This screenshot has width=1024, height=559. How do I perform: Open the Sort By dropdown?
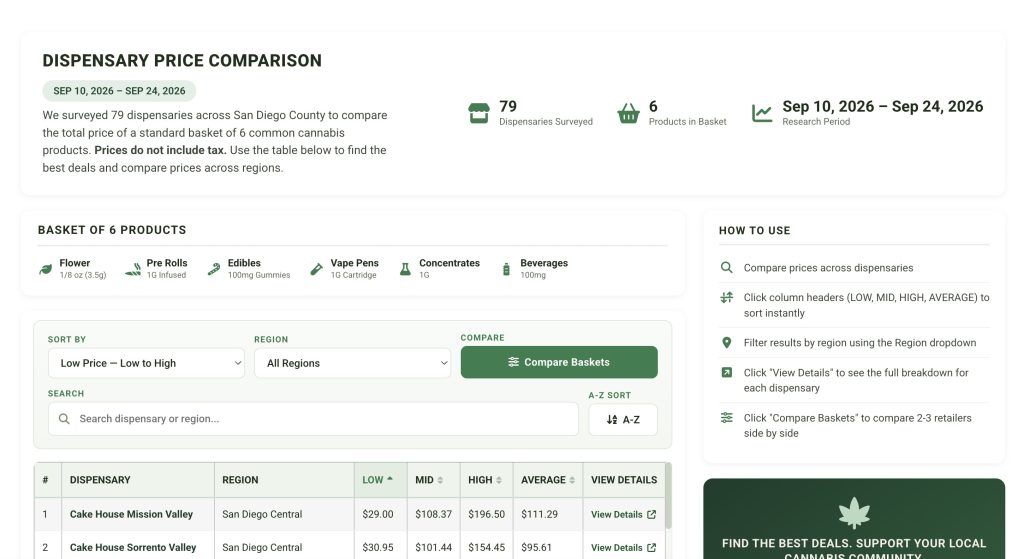click(x=146, y=363)
